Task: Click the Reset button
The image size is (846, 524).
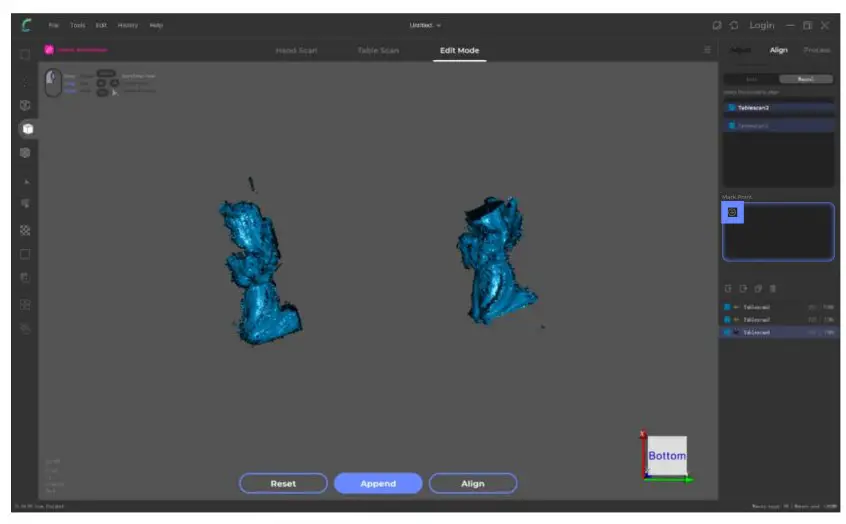Action: (x=283, y=484)
